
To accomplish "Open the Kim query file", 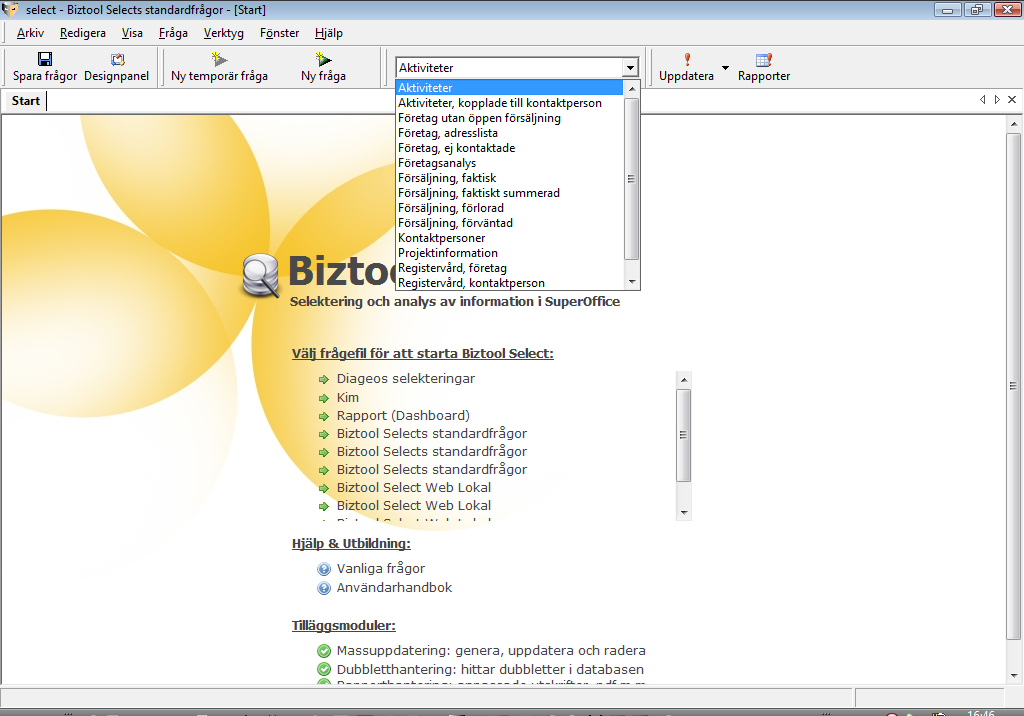I will 347,397.
